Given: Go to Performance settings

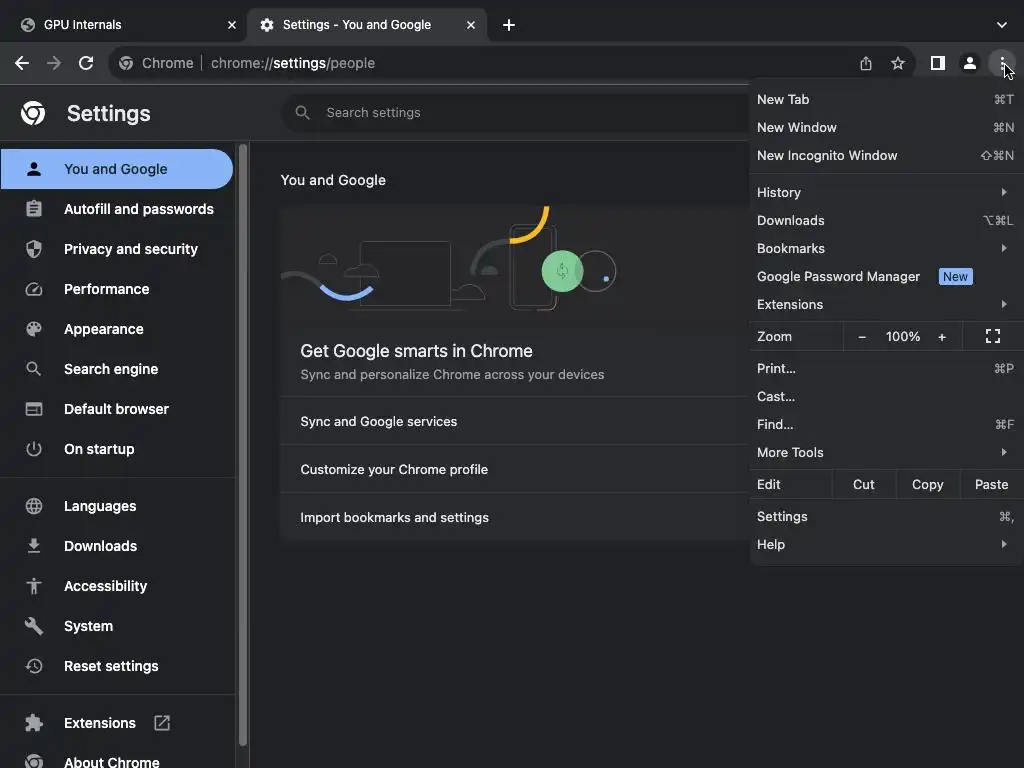Looking at the screenshot, I should (116, 289).
